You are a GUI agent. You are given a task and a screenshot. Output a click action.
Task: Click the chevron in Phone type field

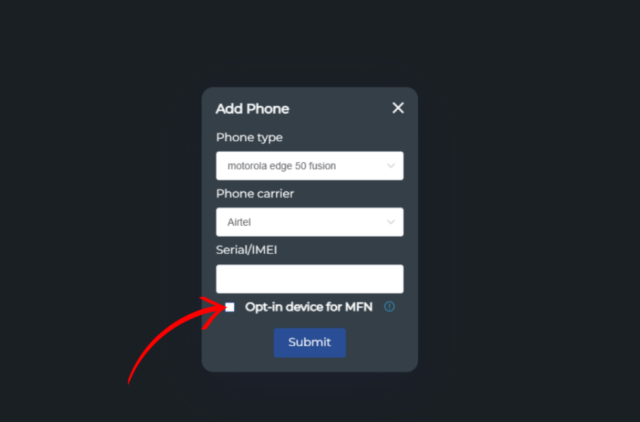[x=391, y=166]
